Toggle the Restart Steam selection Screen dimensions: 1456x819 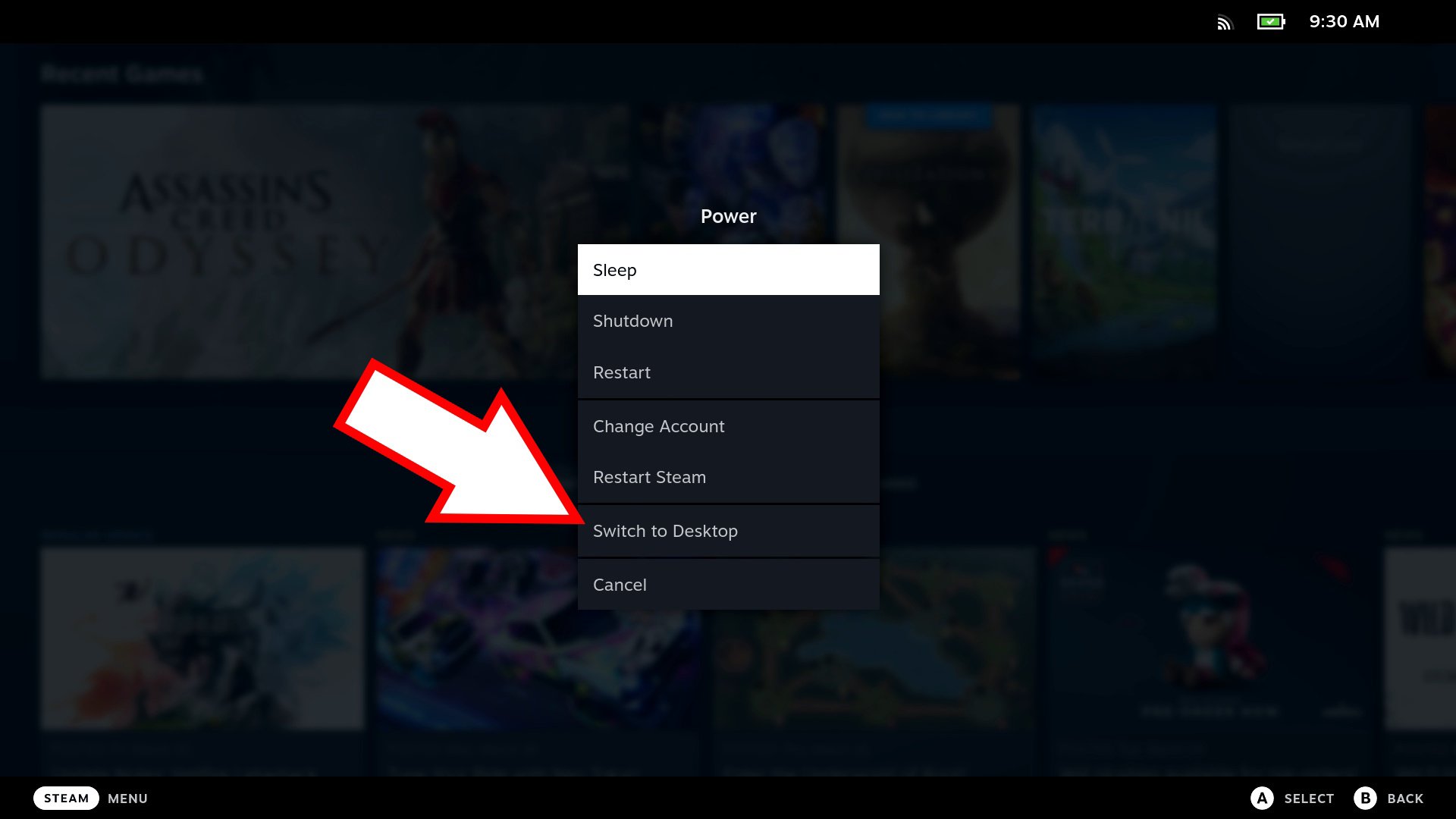[728, 477]
